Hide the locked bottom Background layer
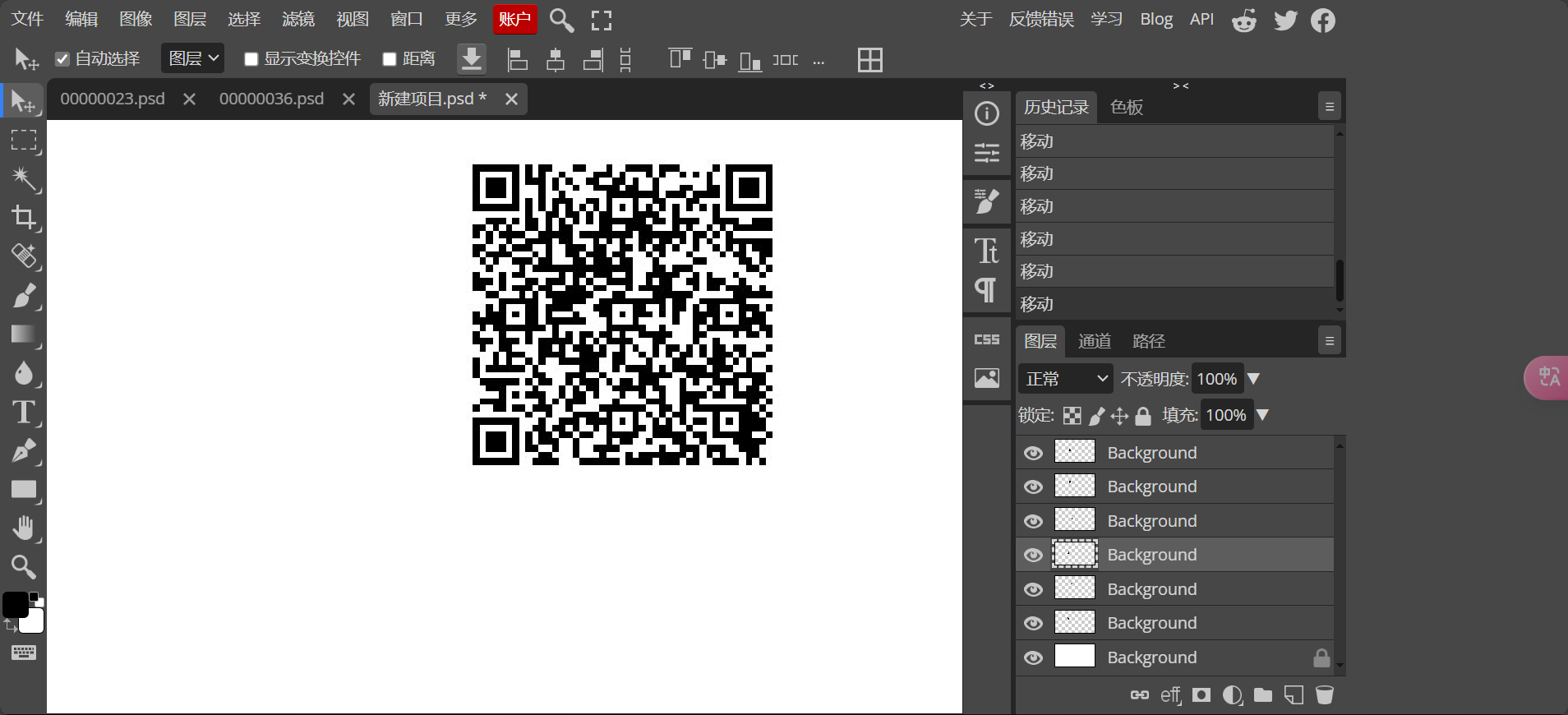1568x715 pixels. pos(1033,657)
